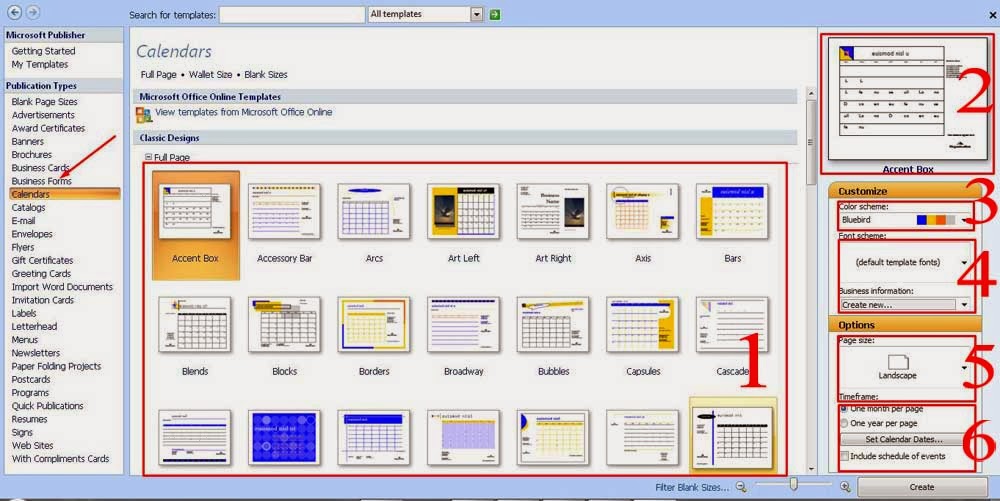Select With Compliments Cards publication type
Viewport: 1000px width, 501px height.
tap(61, 459)
